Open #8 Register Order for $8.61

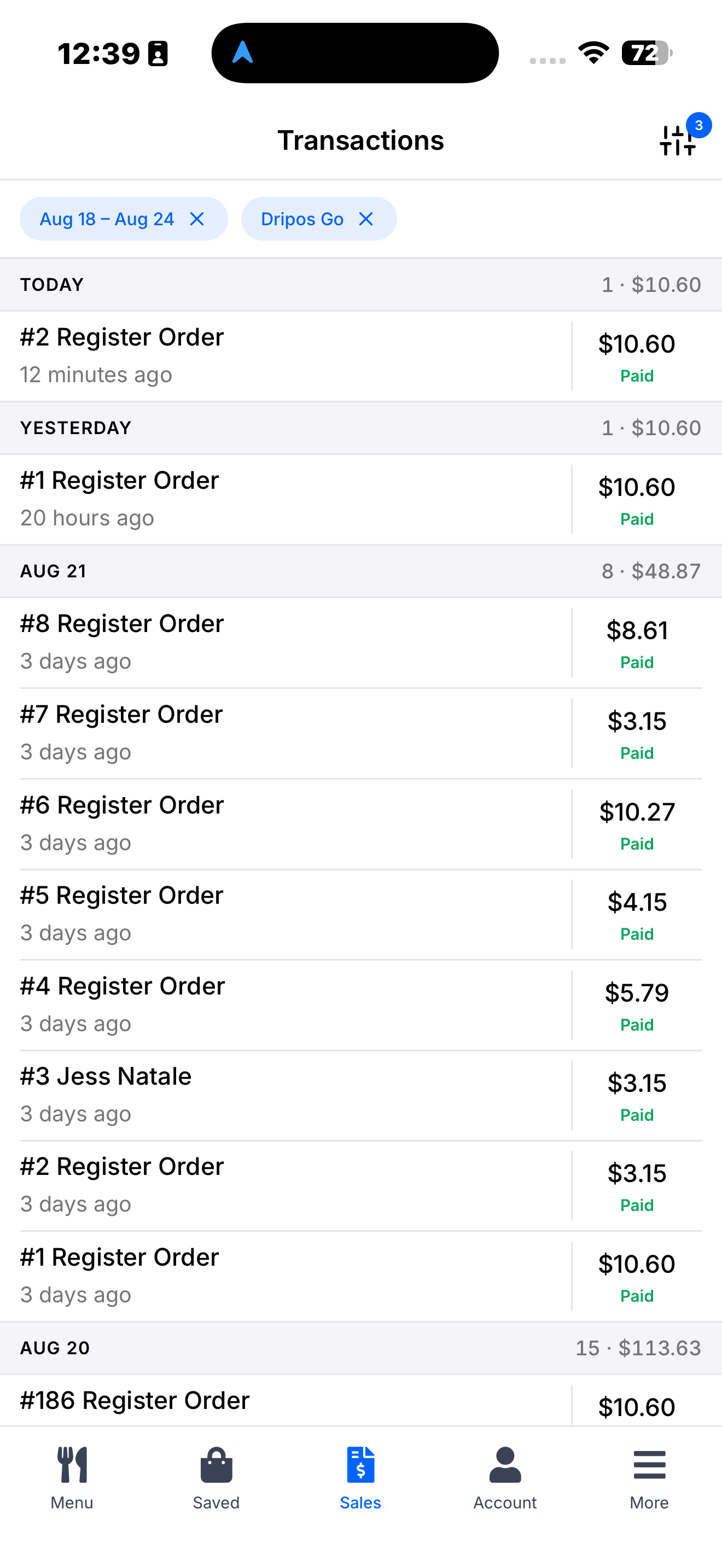(x=361, y=643)
